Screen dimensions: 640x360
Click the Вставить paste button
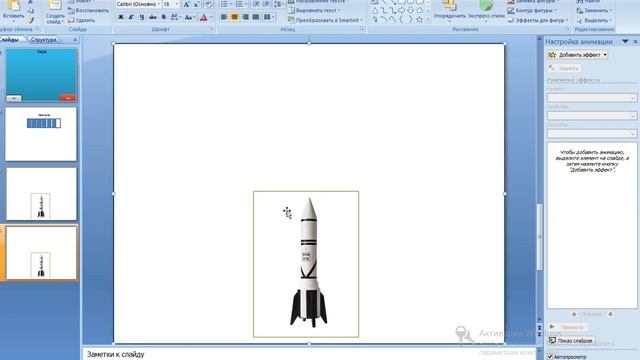coord(13,10)
